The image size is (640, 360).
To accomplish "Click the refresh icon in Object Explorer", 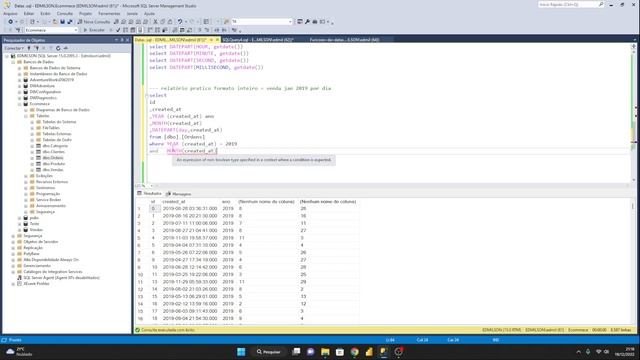I will click(x=58, y=48).
